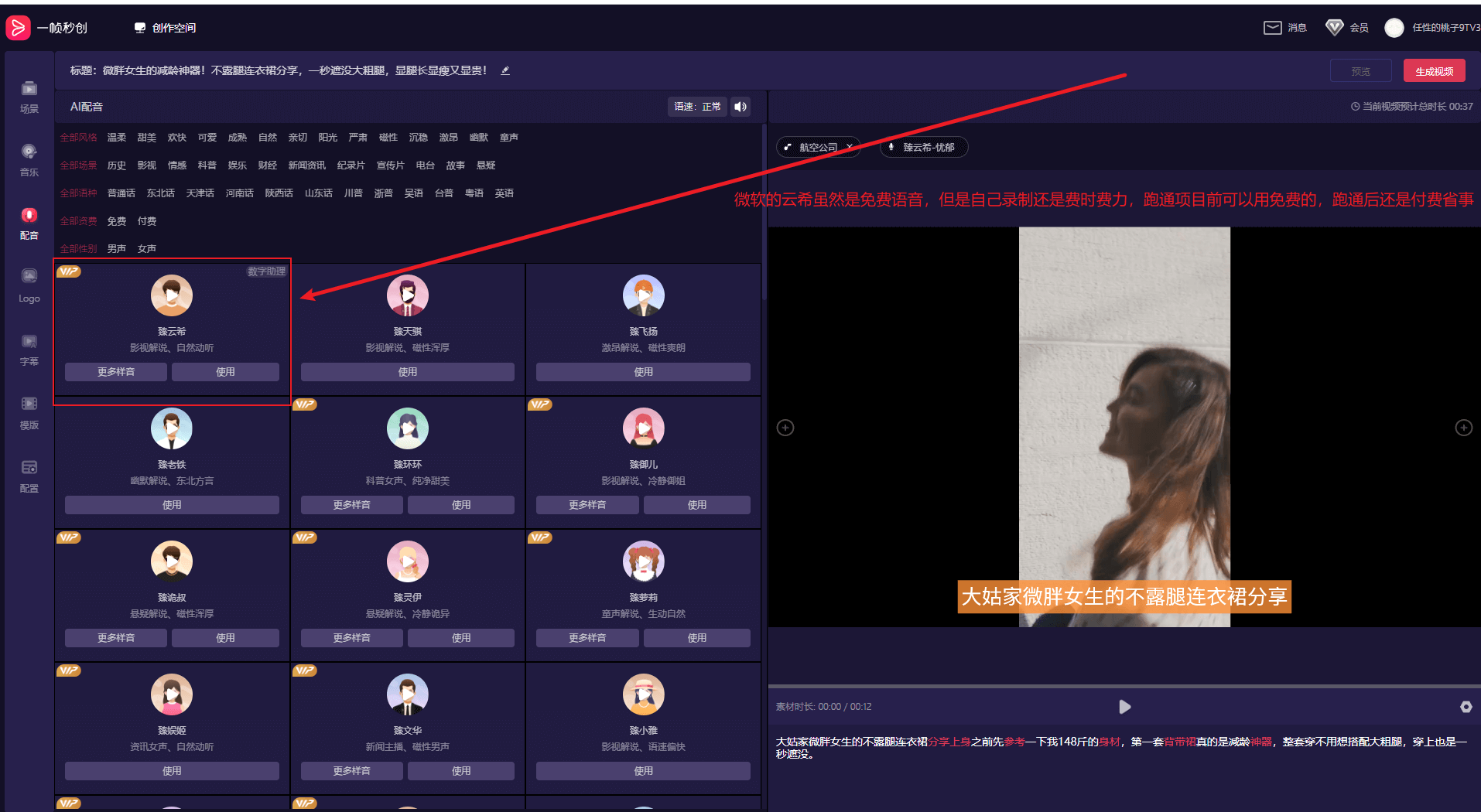Use the 臻云希 voice

click(225, 372)
